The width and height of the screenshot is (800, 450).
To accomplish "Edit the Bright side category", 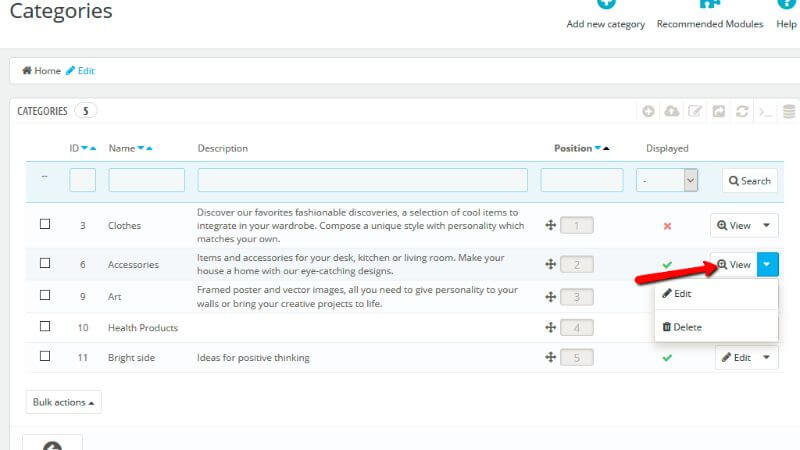I will click(736, 358).
